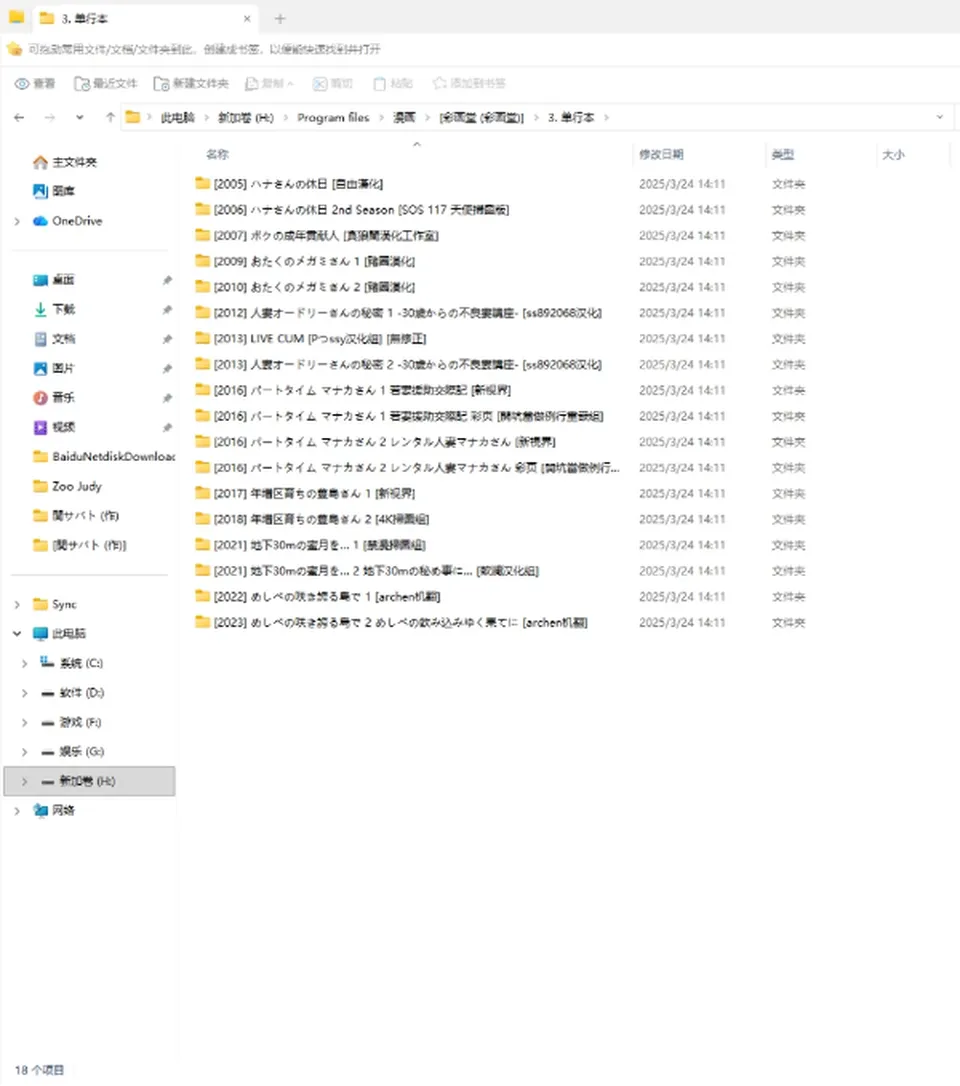Click the 视频 videos icon in sidebar
Screen dimensions: 960x1086
click(x=40, y=427)
